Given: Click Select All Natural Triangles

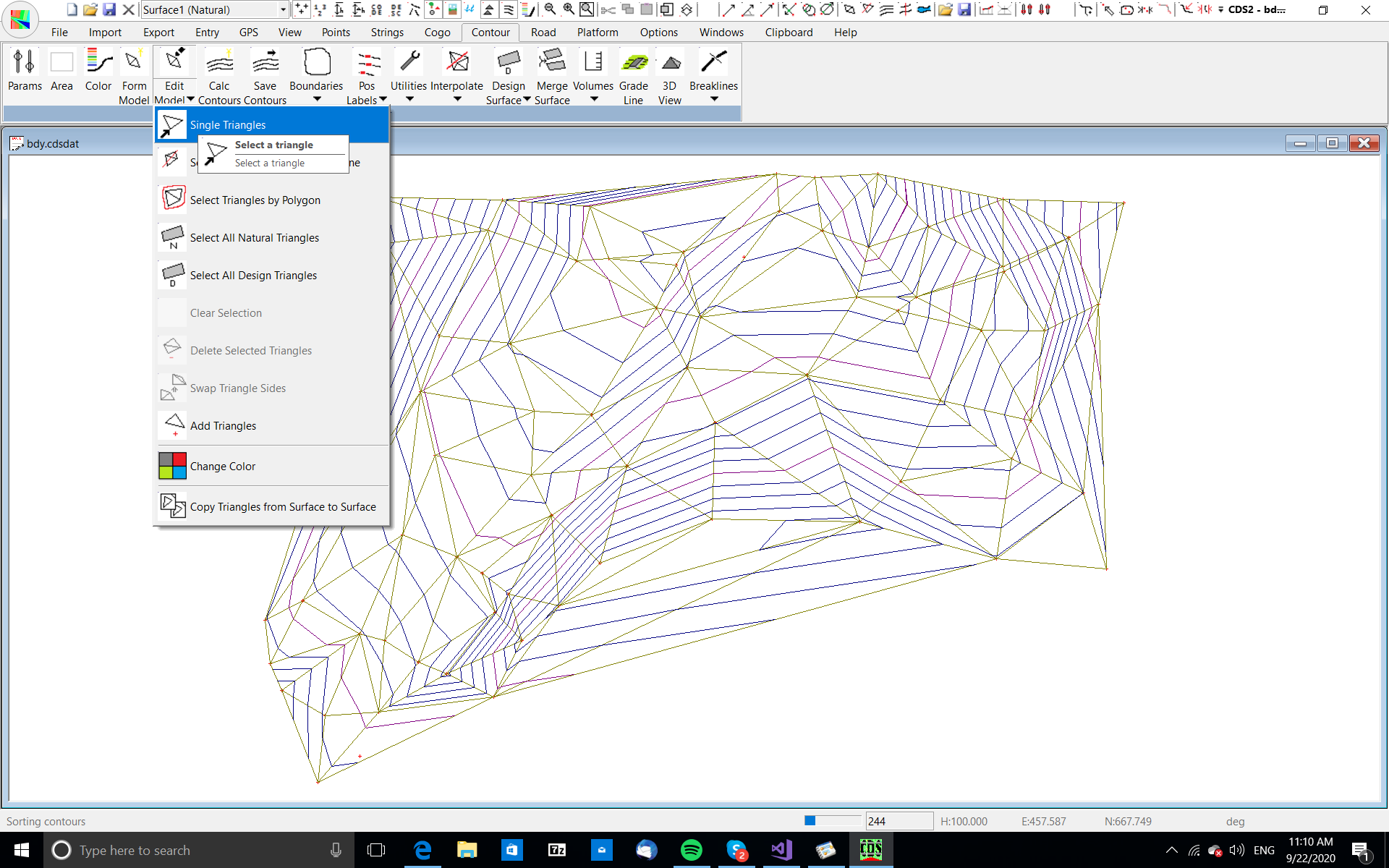Looking at the screenshot, I should tap(254, 238).
